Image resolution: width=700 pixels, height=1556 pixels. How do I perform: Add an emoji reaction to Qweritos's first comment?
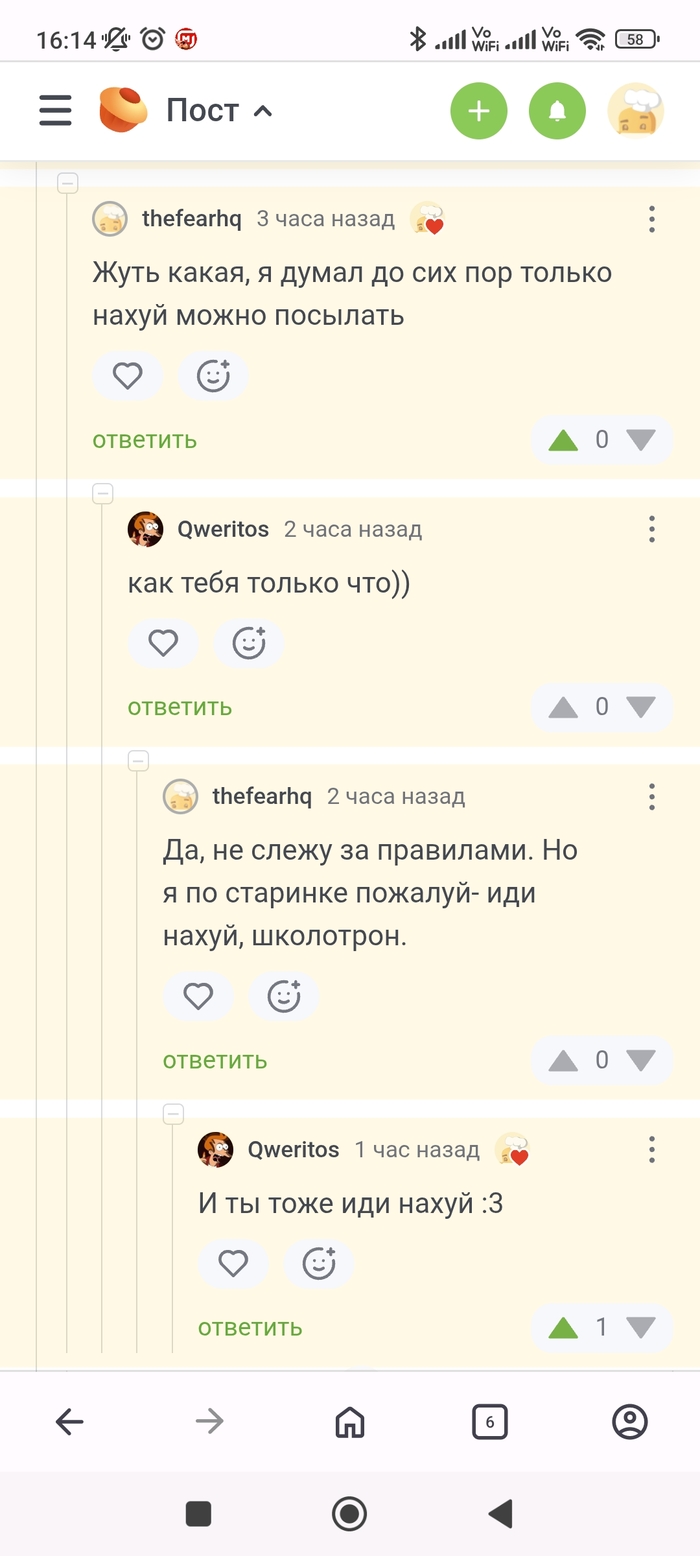coord(248,643)
